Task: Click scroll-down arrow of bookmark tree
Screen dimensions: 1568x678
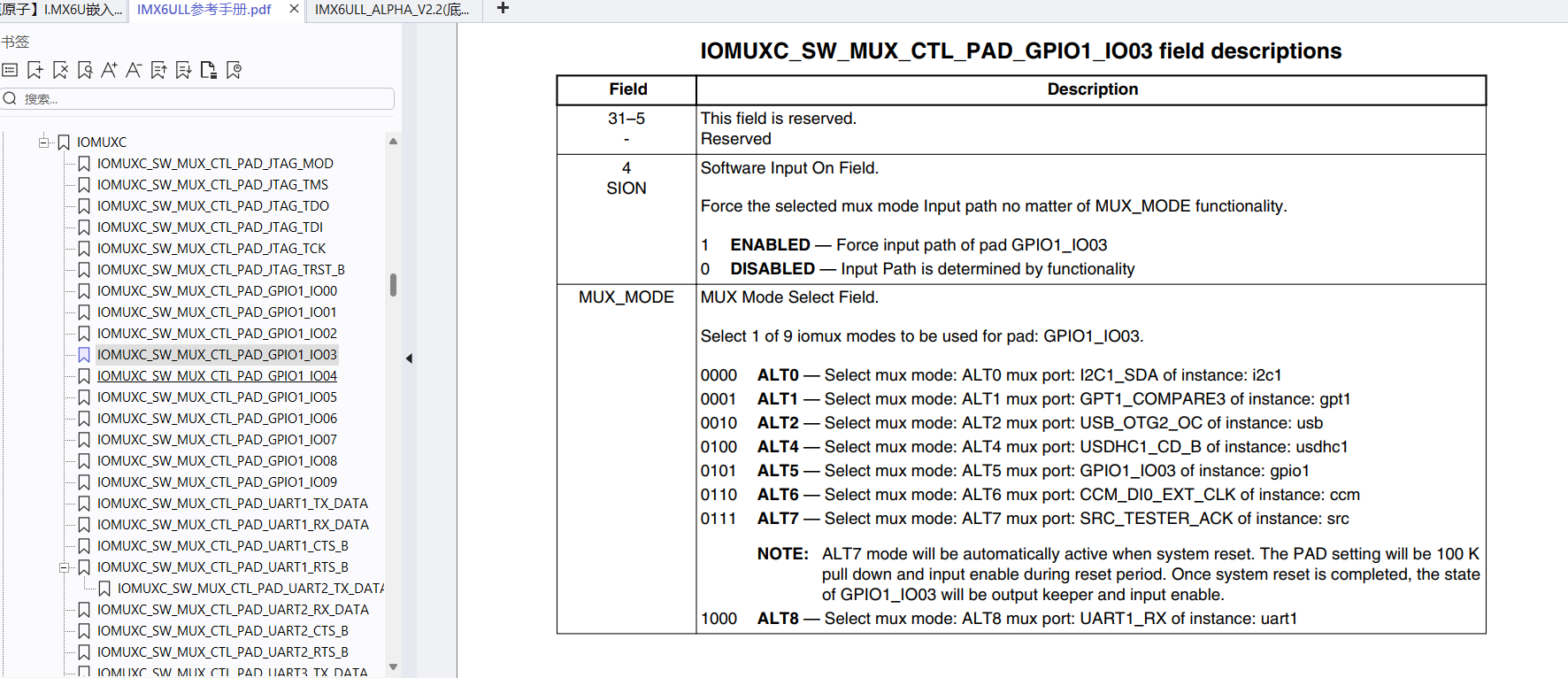Action: pos(393,667)
